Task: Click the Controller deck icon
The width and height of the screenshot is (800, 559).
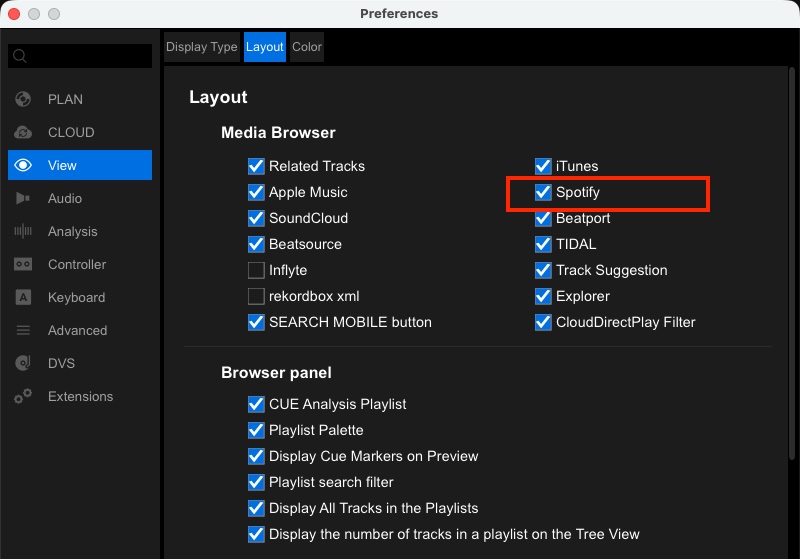Action: click(x=23, y=264)
